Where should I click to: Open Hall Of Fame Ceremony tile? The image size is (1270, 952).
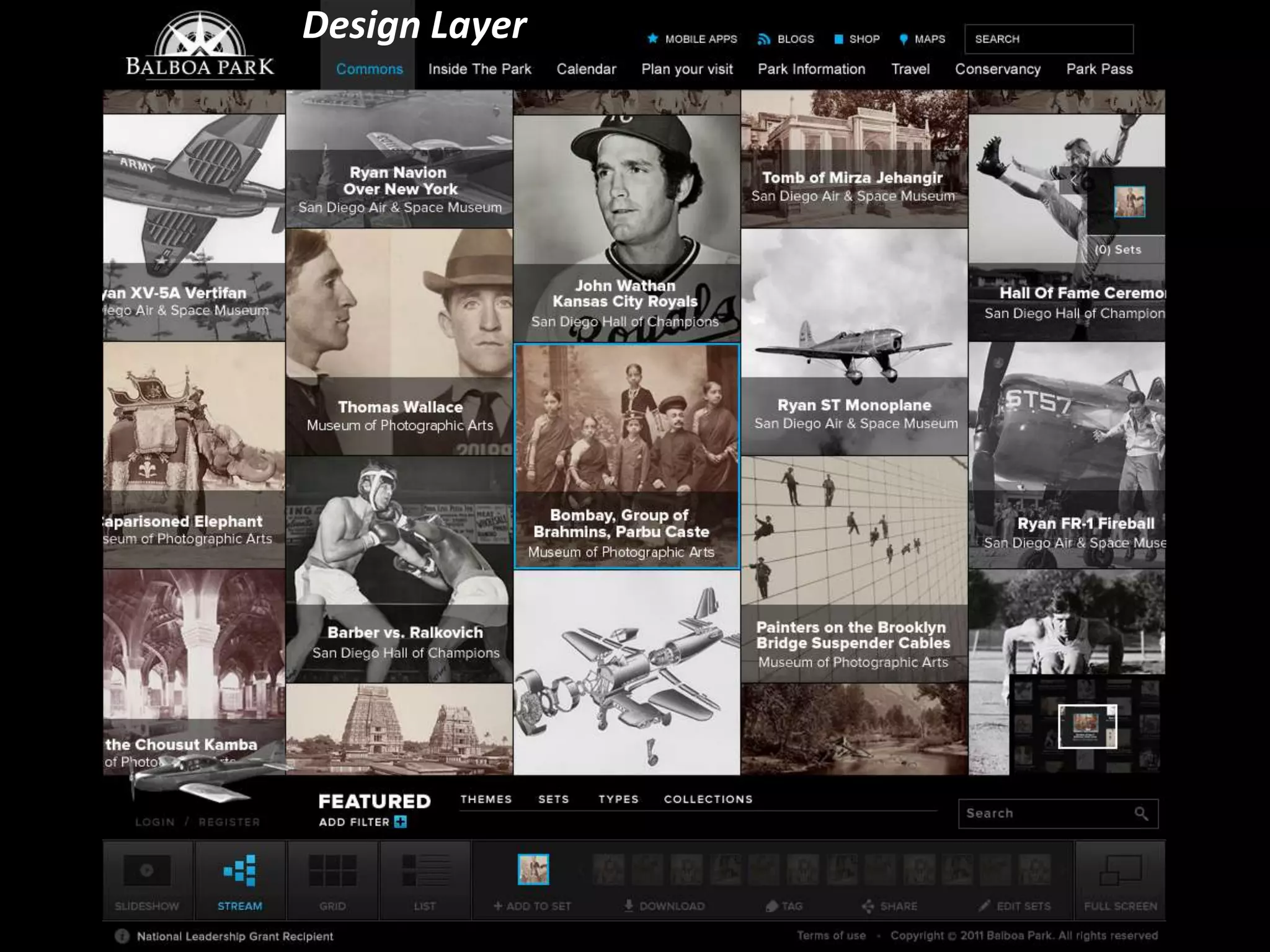pos(1067,227)
